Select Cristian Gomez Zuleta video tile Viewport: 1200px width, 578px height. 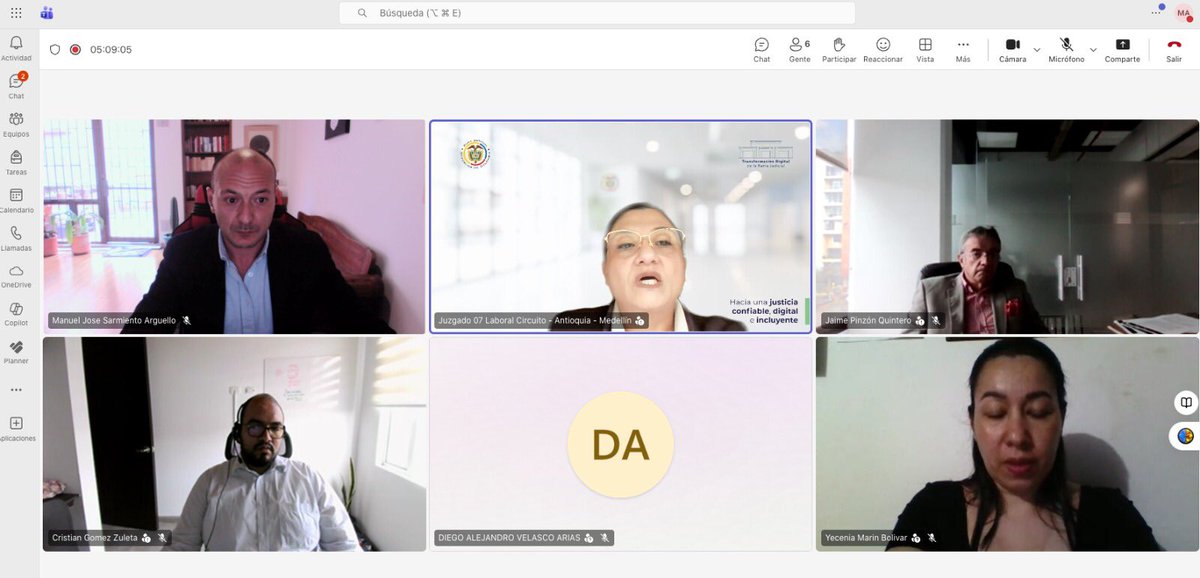click(x=234, y=444)
